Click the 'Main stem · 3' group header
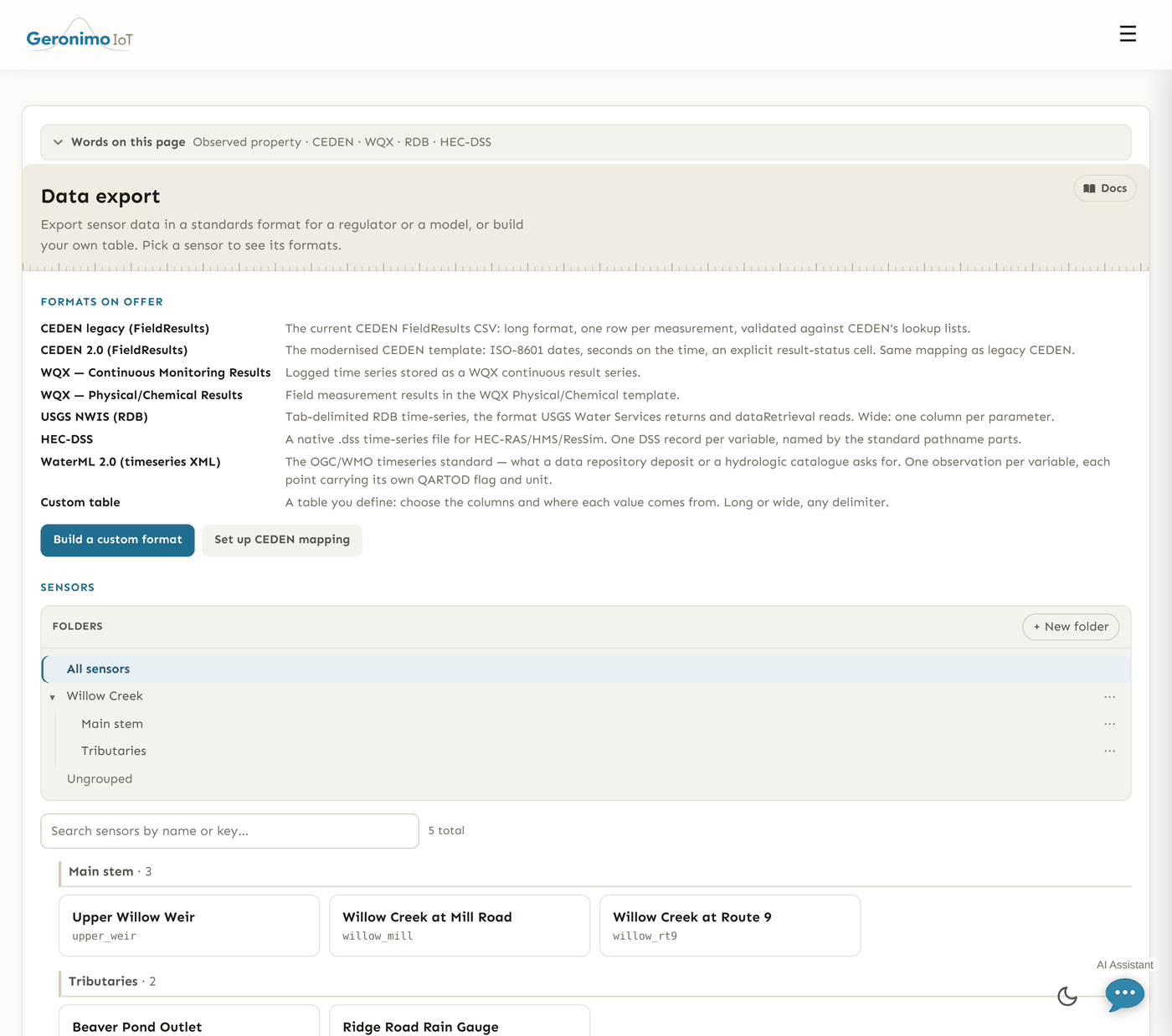Image resolution: width=1172 pixels, height=1036 pixels. click(111, 872)
